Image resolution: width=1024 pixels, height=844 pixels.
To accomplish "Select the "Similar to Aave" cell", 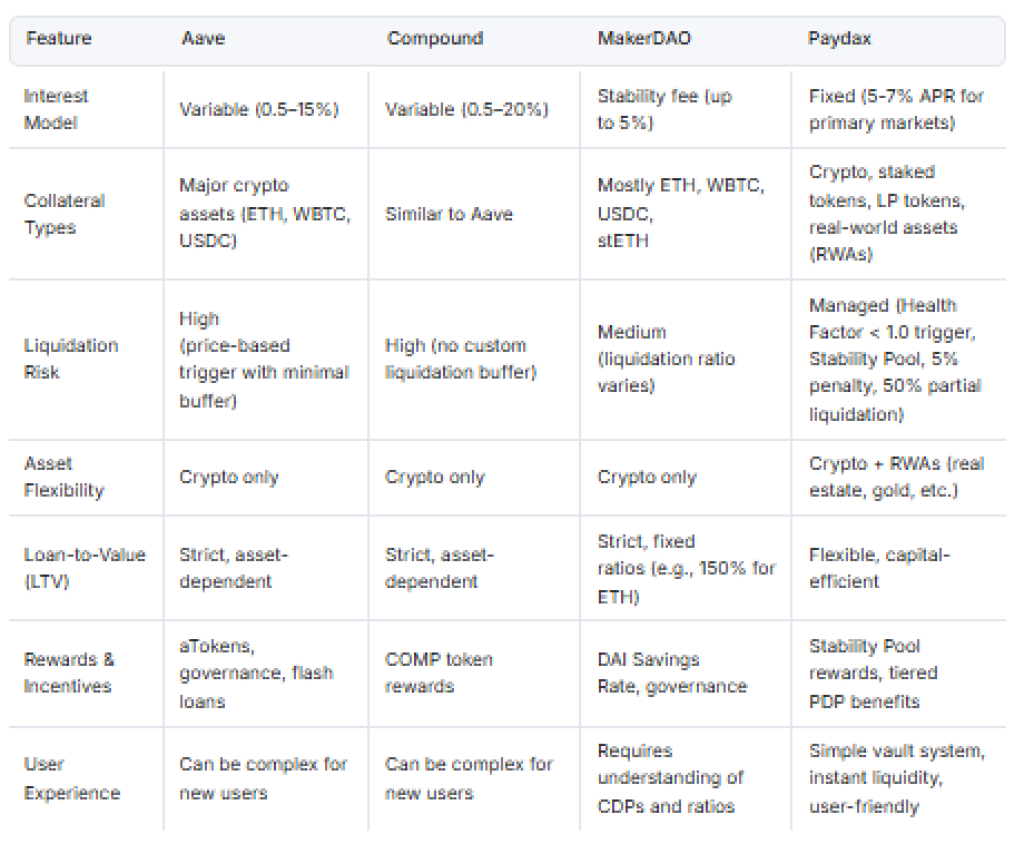I will pyautogui.click(x=449, y=214).
